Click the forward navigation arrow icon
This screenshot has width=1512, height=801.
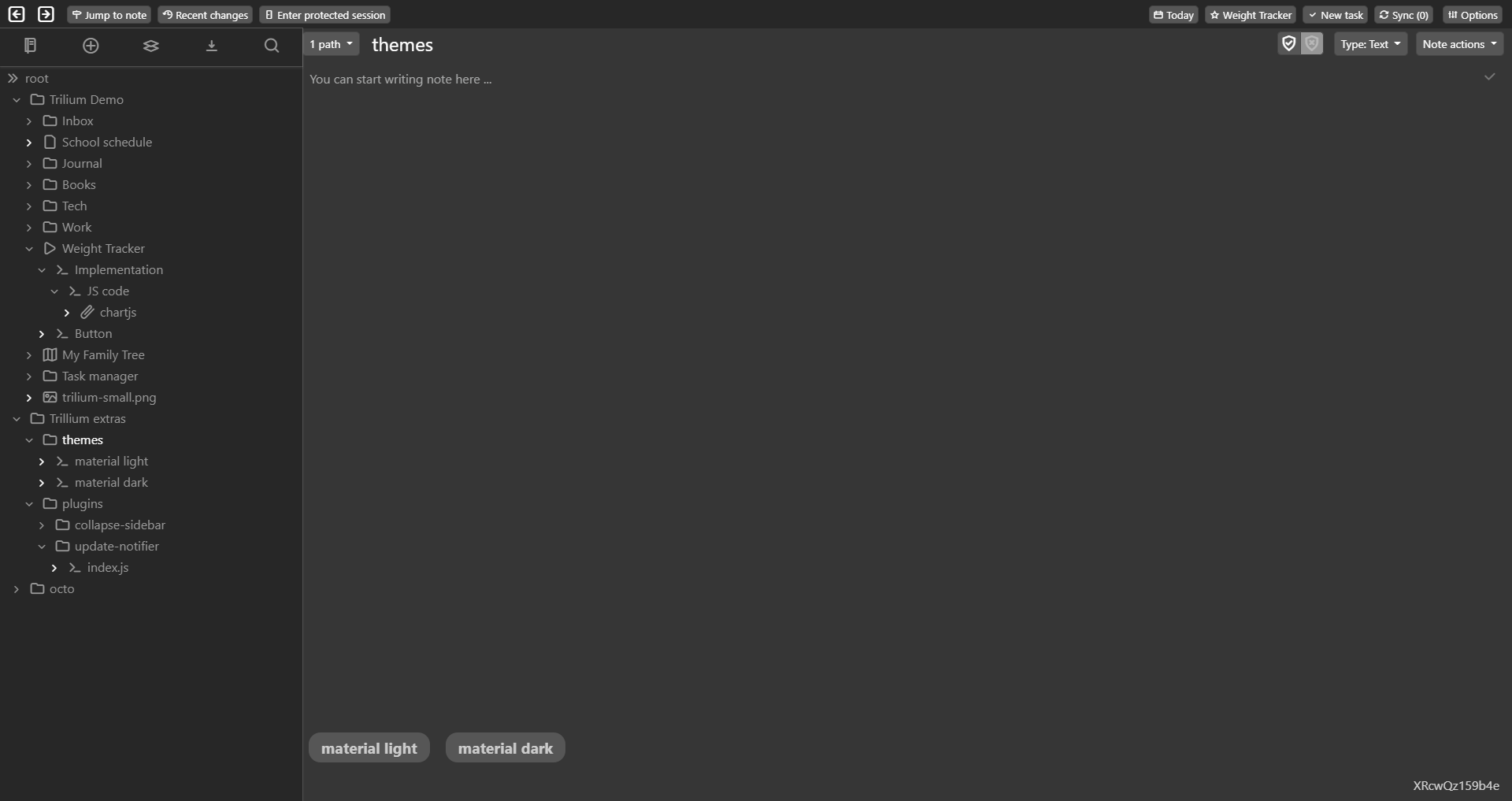(x=46, y=14)
